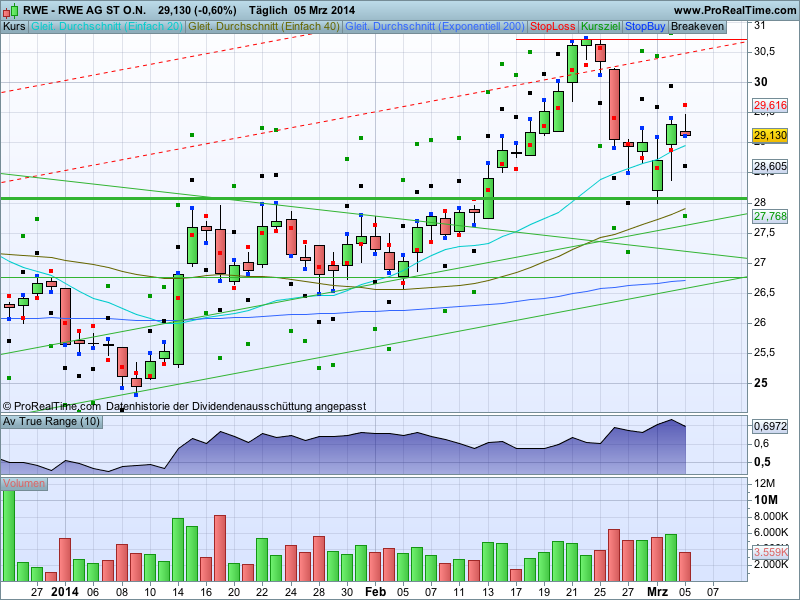Image resolution: width=800 pixels, height=600 pixels.
Task: Select the Gleit. Durchschnitt (Einfach 40) label
Action: pyautogui.click(x=264, y=27)
